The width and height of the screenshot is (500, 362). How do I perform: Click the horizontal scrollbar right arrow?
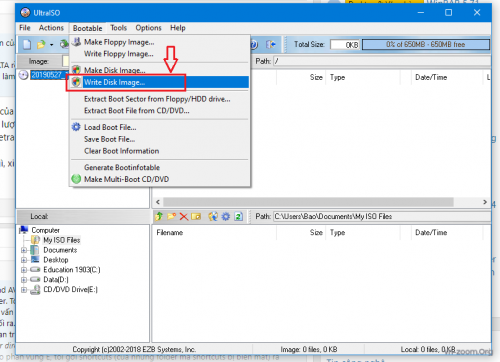(x=485, y=202)
